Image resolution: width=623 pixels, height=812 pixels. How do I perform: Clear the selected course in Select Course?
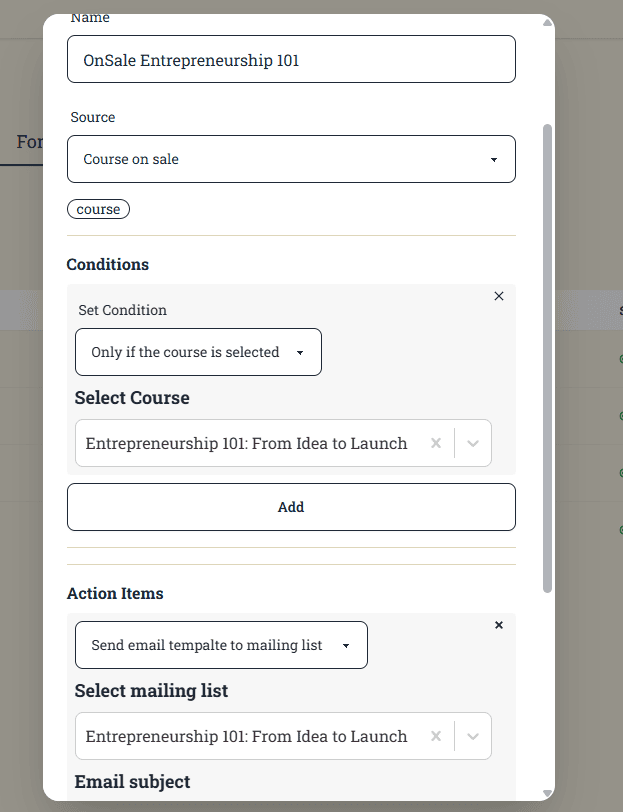(436, 443)
